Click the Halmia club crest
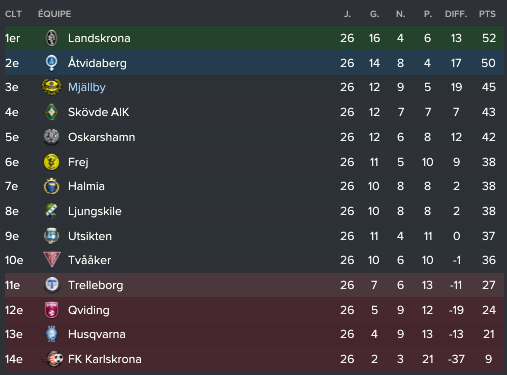The width and height of the screenshot is (507, 375). [51, 186]
